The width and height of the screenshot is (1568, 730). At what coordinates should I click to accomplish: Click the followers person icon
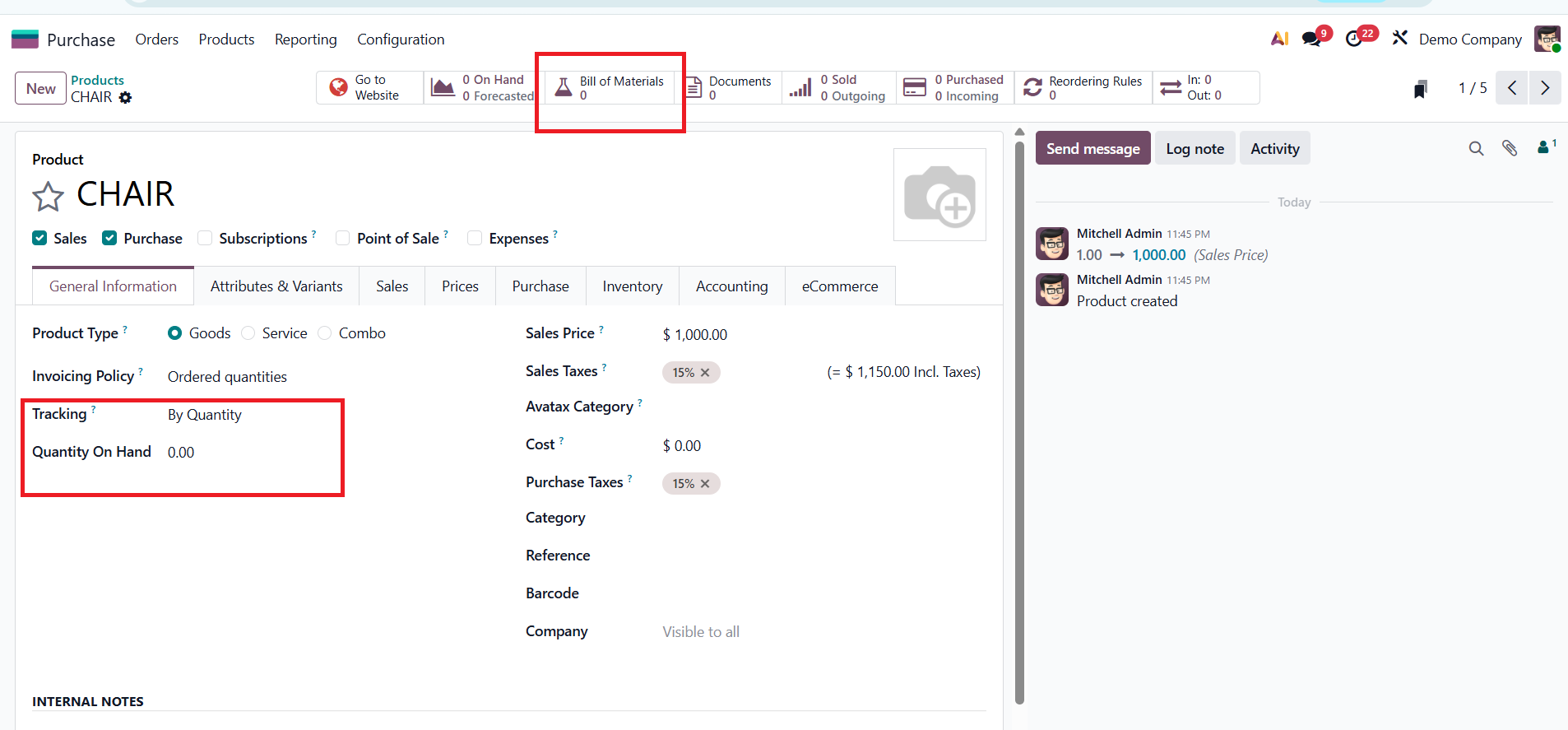coord(1544,147)
